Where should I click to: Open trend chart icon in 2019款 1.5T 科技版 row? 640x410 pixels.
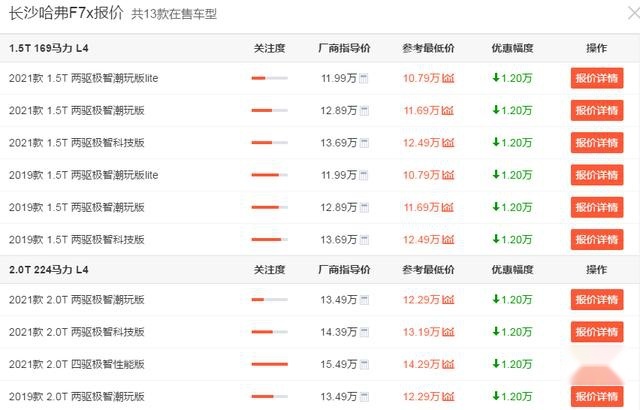click(x=448, y=239)
